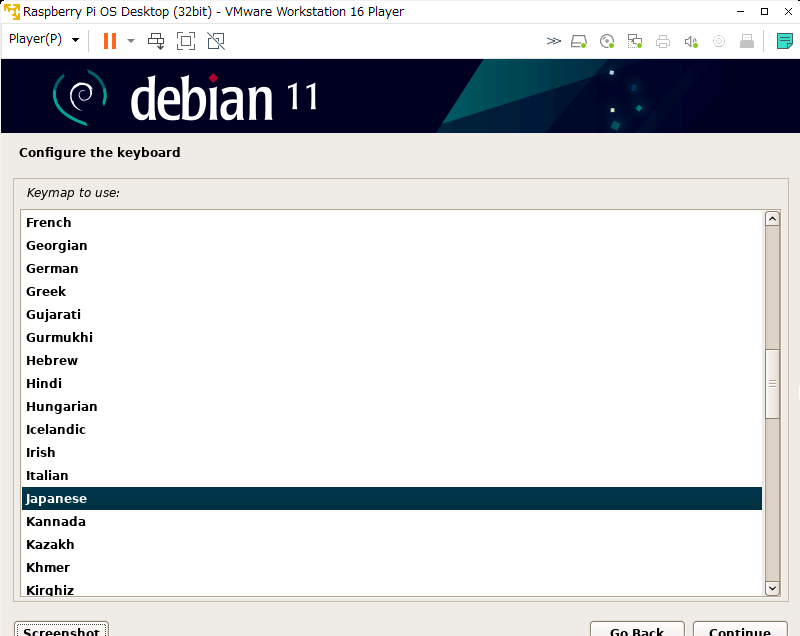Viewport: 800px width, 636px height.
Task: Select the Hindi keymap
Action: [392, 383]
